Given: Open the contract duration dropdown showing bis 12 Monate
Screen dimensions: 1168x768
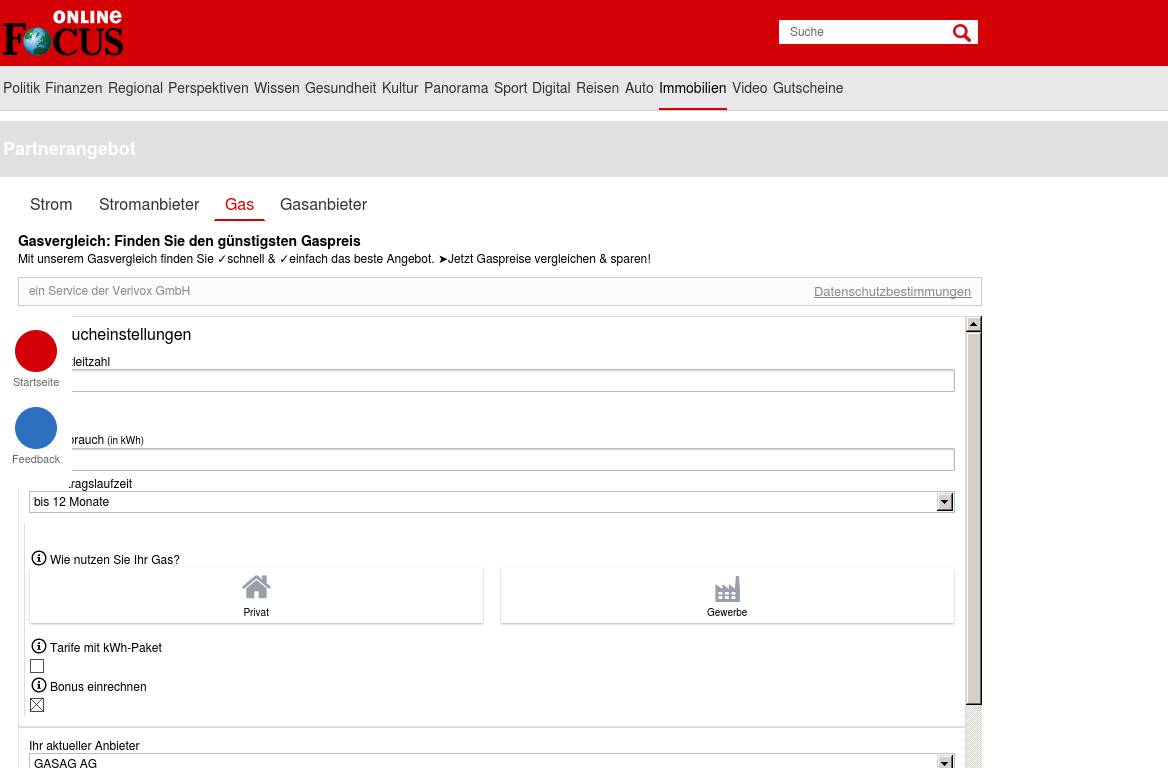Looking at the screenshot, I should click(x=944, y=502).
